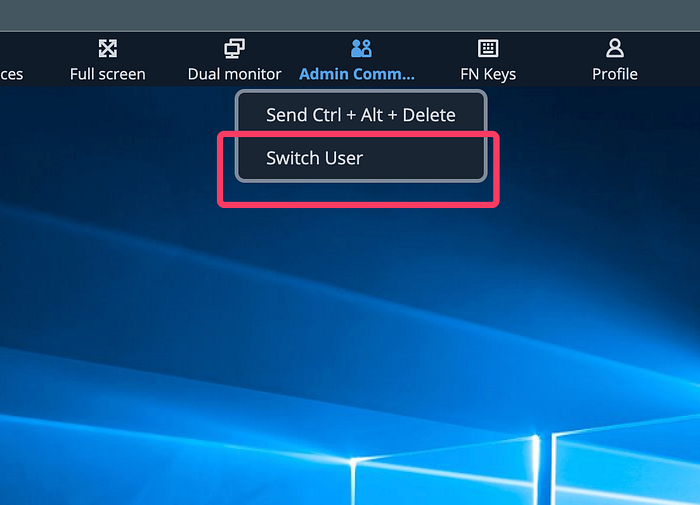Collapse the Admin Comm... dropdown via its label

(x=357, y=74)
